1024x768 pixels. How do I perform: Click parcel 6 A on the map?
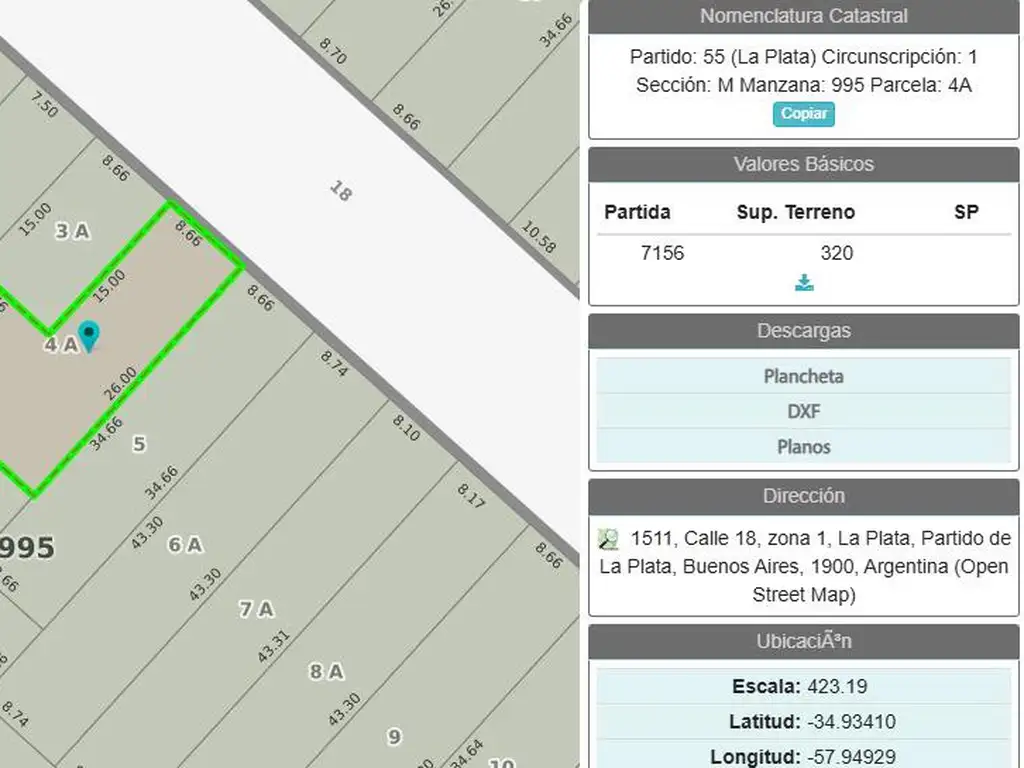coord(185,545)
